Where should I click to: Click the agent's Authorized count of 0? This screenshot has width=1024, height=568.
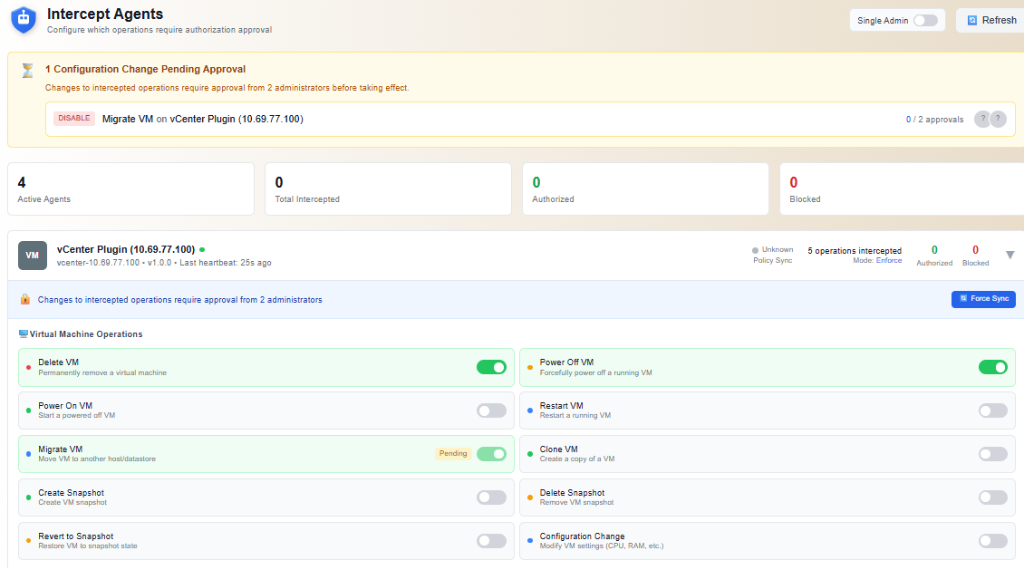(x=934, y=250)
